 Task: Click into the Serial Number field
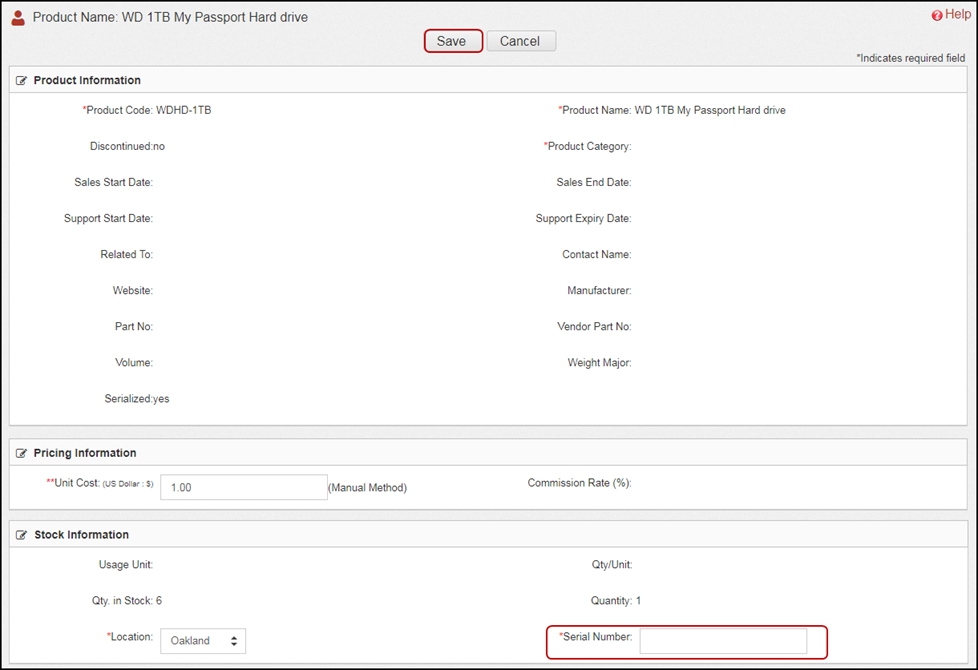[x=723, y=641]
